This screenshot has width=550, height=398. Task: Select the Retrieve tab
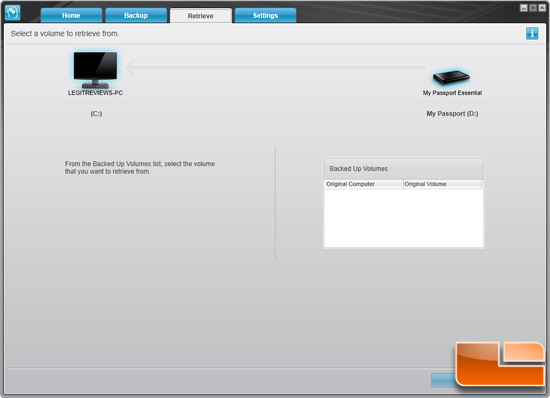click(x=201, y=16)
